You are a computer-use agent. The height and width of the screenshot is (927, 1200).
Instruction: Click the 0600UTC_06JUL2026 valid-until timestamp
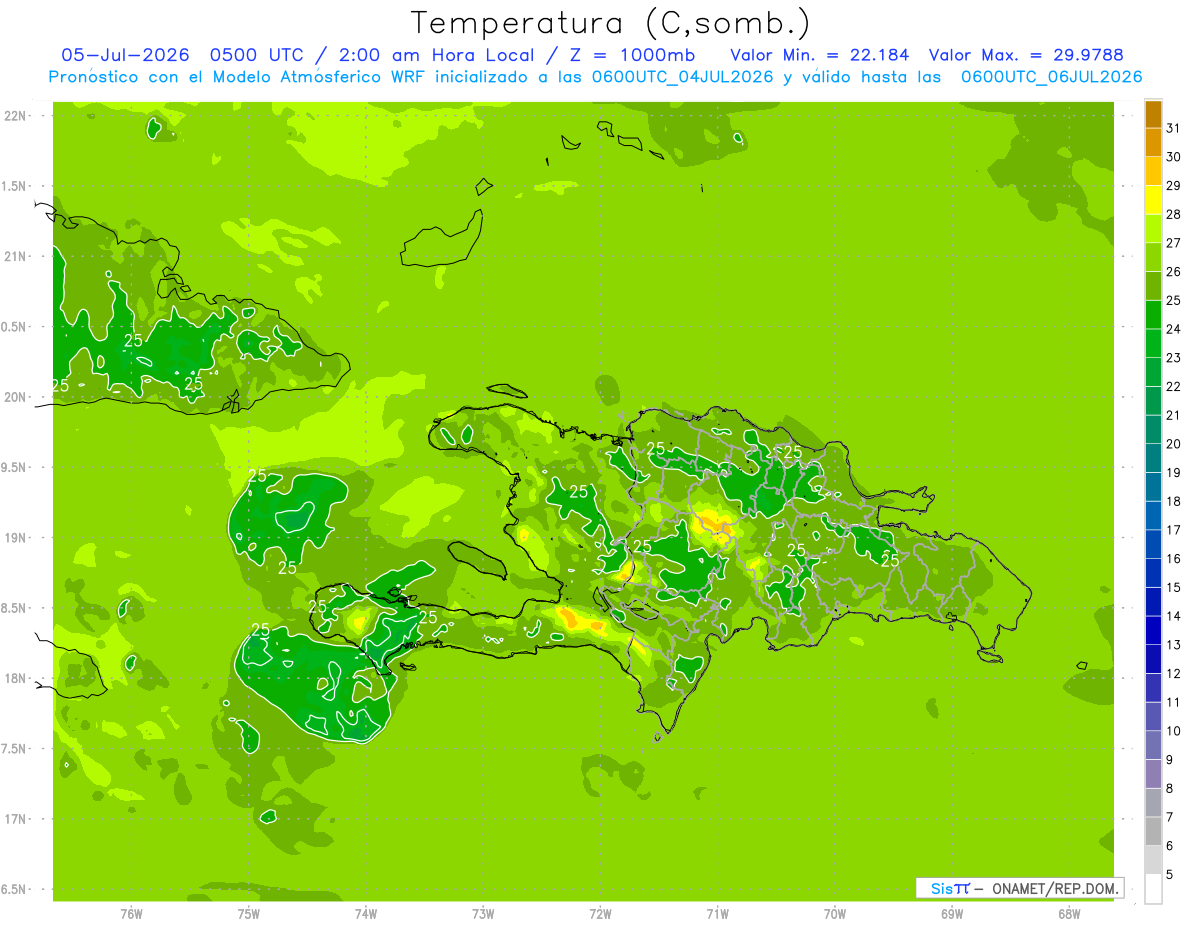[1051, 77]
